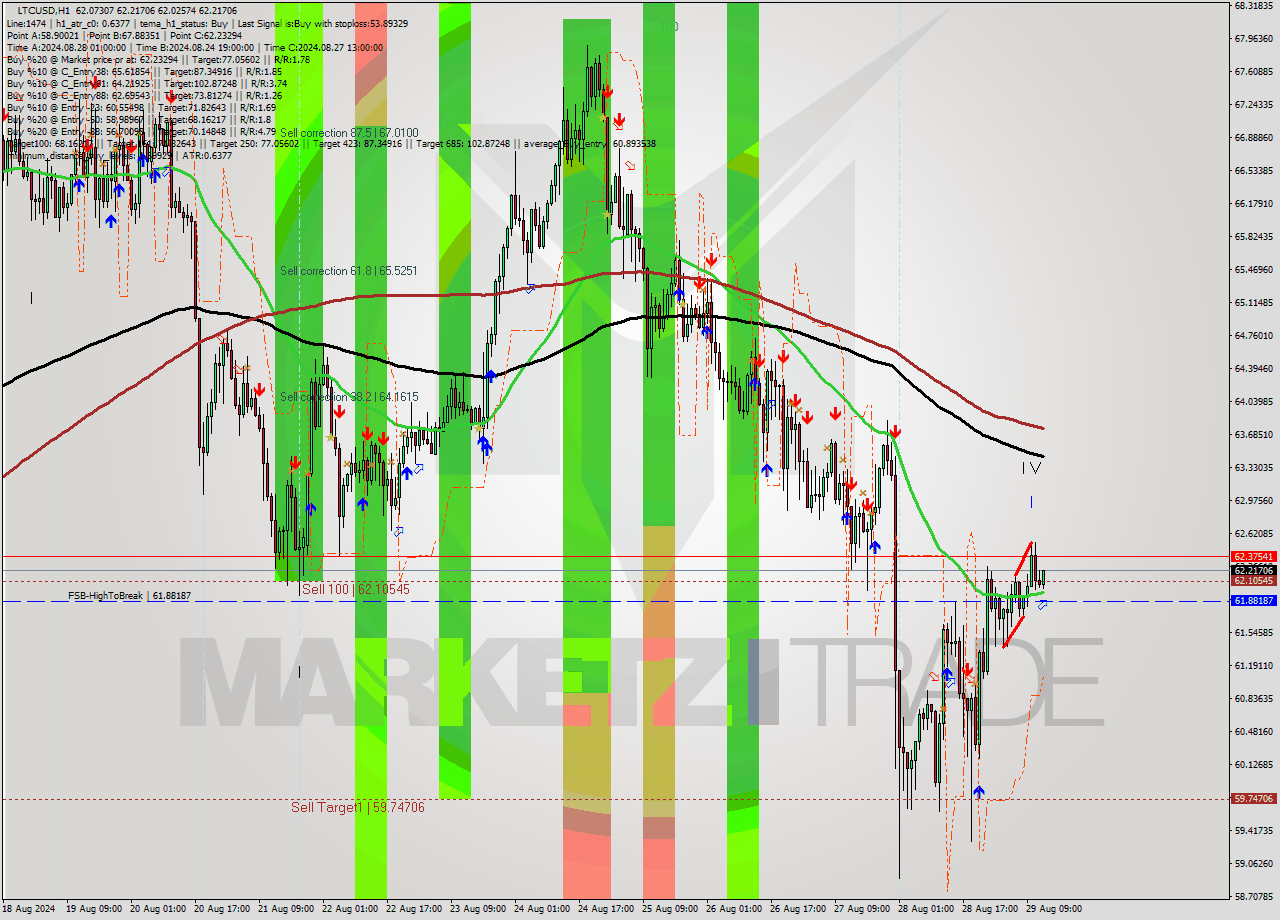Click the 'Time C:2024.08.27 13:00:00' text

click(324, 47)
